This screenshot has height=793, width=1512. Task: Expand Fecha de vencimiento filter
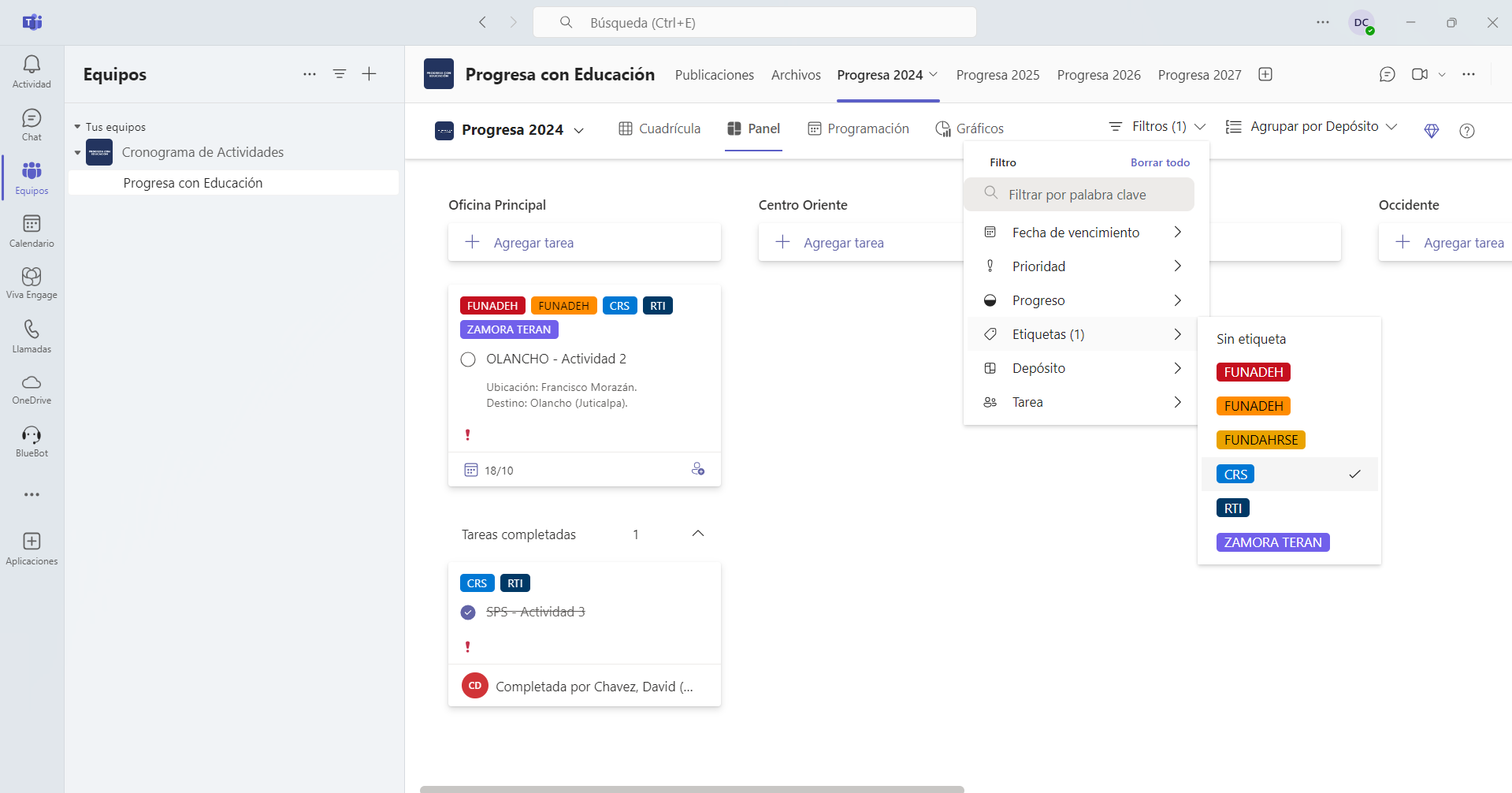1081,233
